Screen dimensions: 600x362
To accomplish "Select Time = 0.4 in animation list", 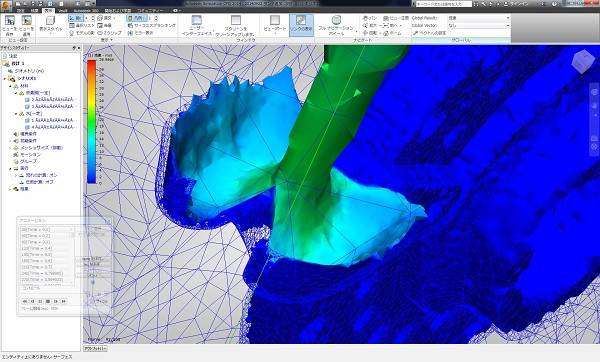I will (x=45, y=248).
